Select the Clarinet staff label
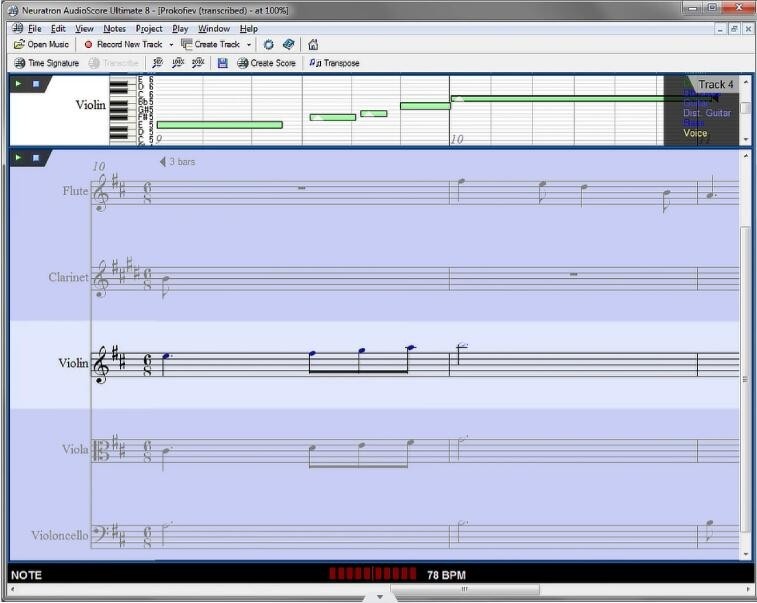The image size is (757, 603). point(69,277)
